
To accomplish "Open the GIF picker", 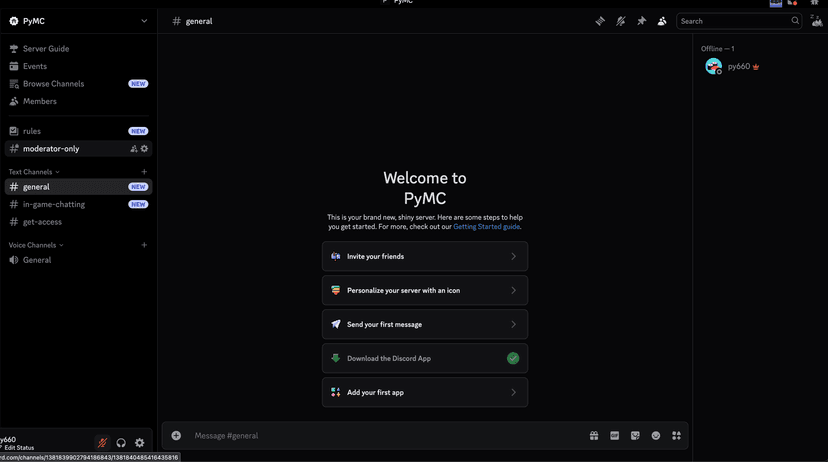I will pos(615,436).
